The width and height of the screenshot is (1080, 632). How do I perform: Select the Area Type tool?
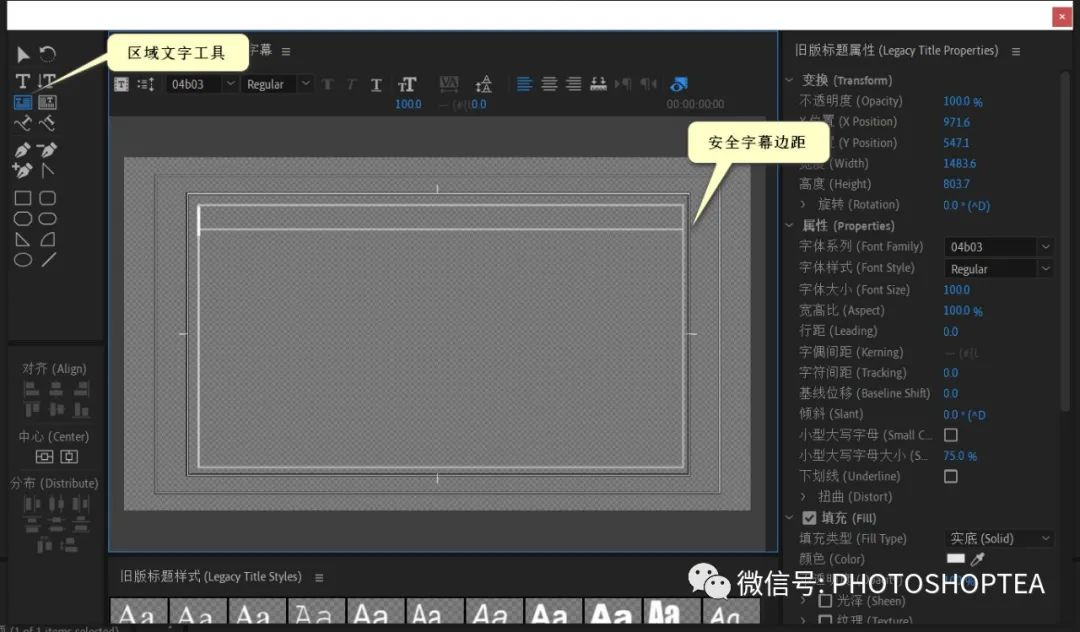pos(23,102)
